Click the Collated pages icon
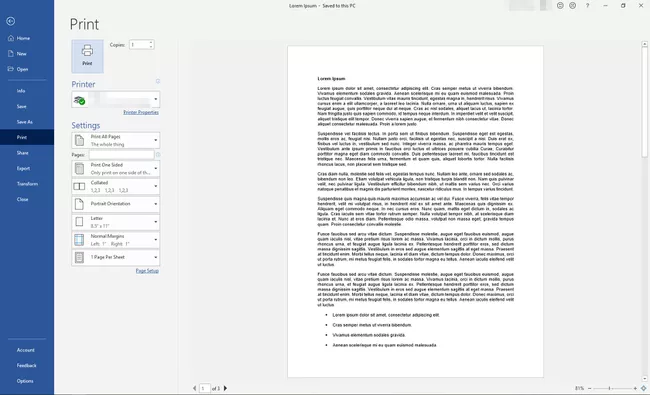Screen dimensions: 650x395 pos(79,187)
